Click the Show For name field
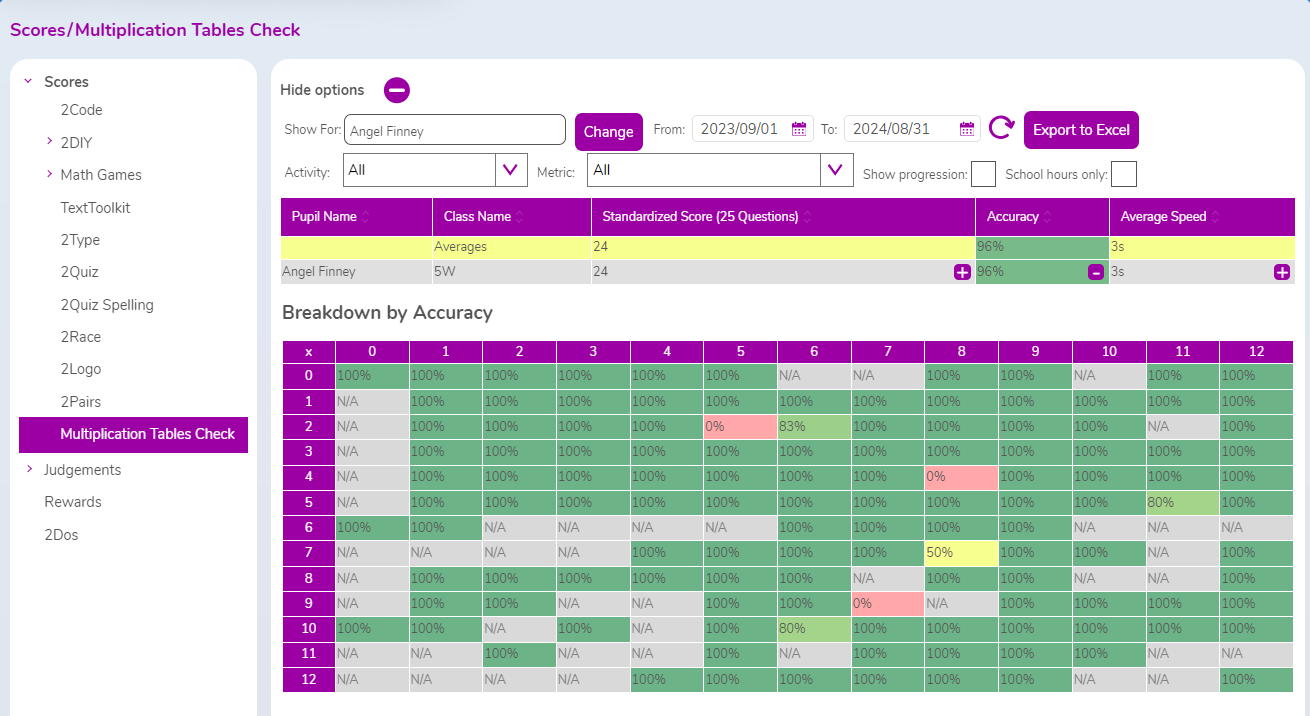The width and height of the screenshot is (1310, 716). (455, 130)
